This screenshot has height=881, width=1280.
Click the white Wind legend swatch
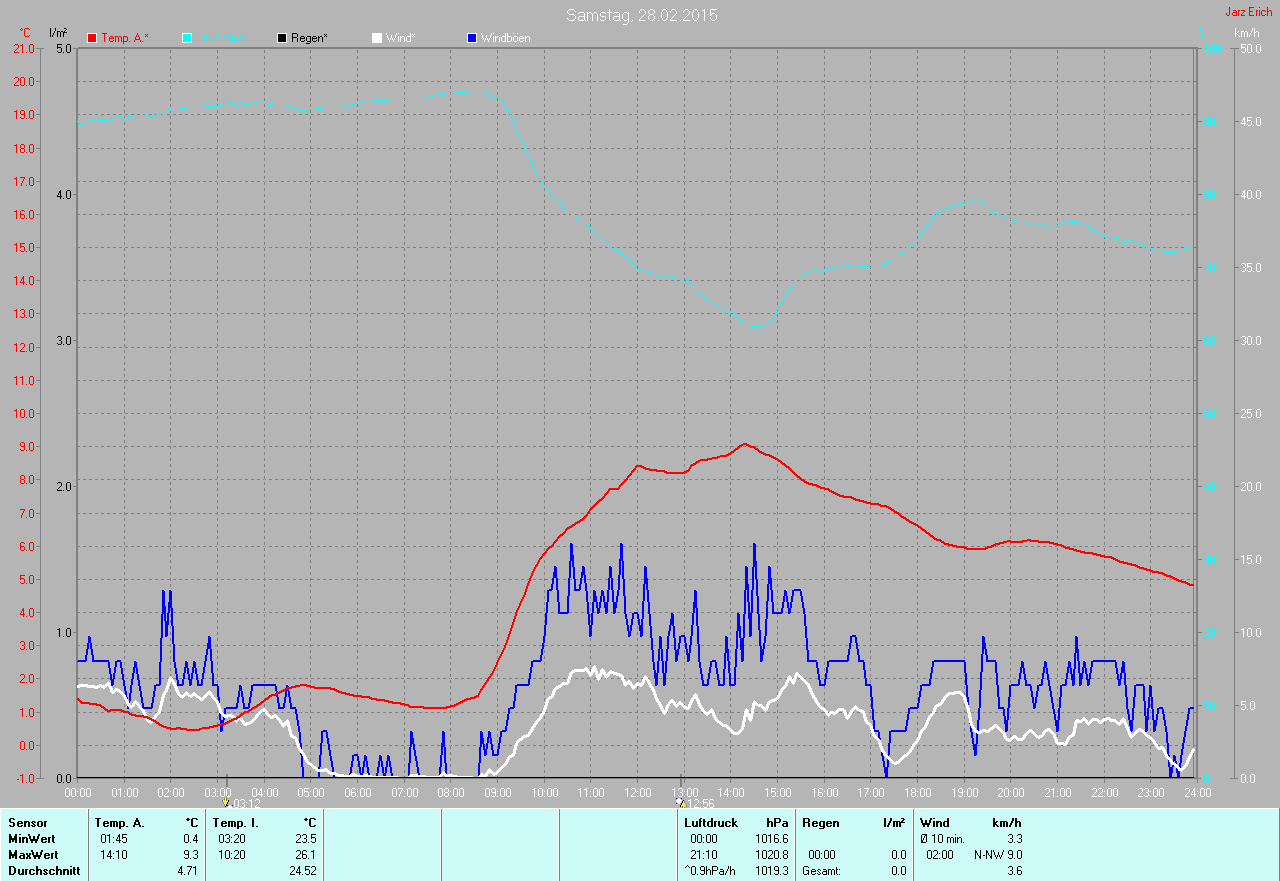pos(377,38)
